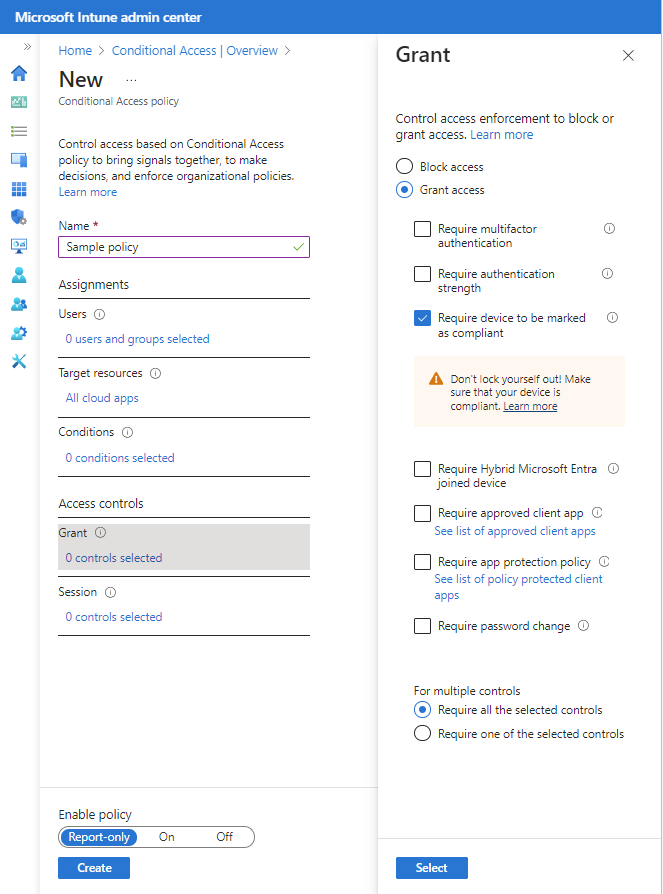Open Endpoint security shield icon
This screenshot has width=663, height=894.
point(19,217)
